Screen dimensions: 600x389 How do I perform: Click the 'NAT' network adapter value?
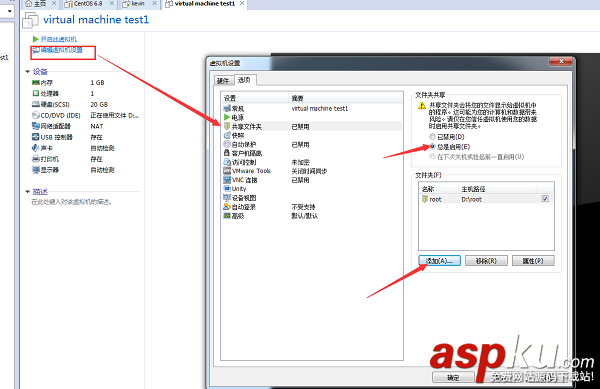pos(96,126)
